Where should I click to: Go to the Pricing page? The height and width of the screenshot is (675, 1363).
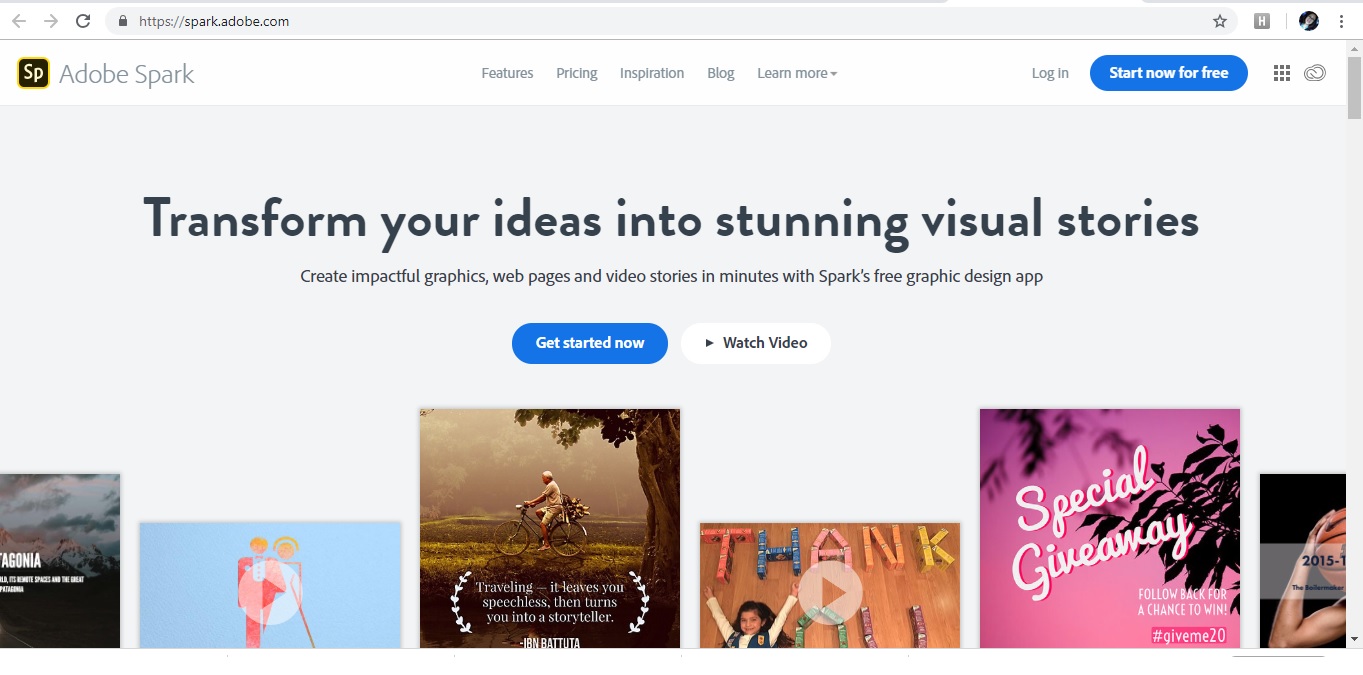point(577,73)
